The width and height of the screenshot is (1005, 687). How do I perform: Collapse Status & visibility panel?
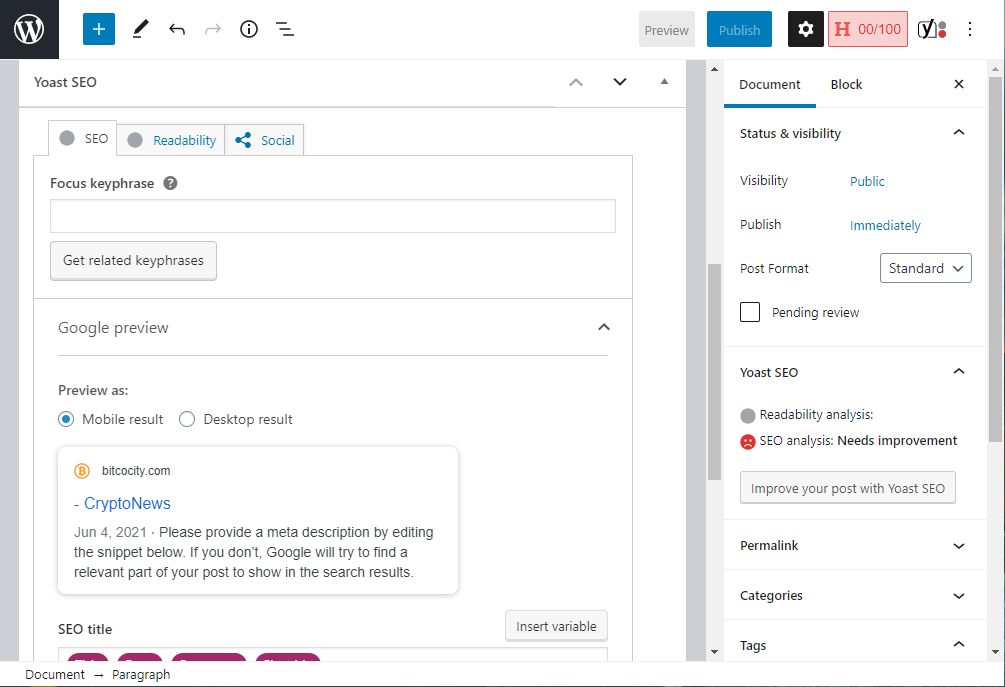[x=959, y=133]
